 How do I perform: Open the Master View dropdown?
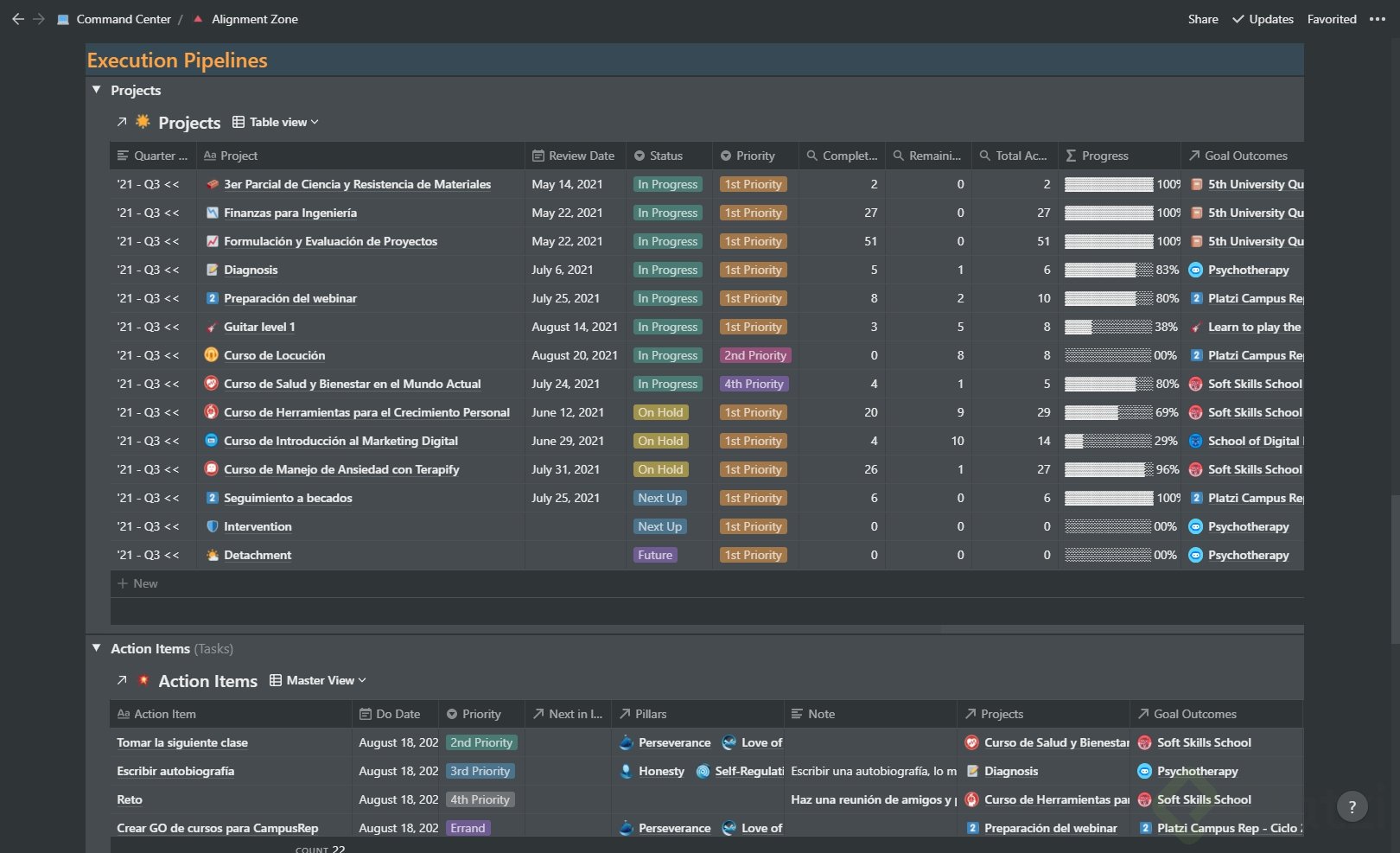pos(318,680)
